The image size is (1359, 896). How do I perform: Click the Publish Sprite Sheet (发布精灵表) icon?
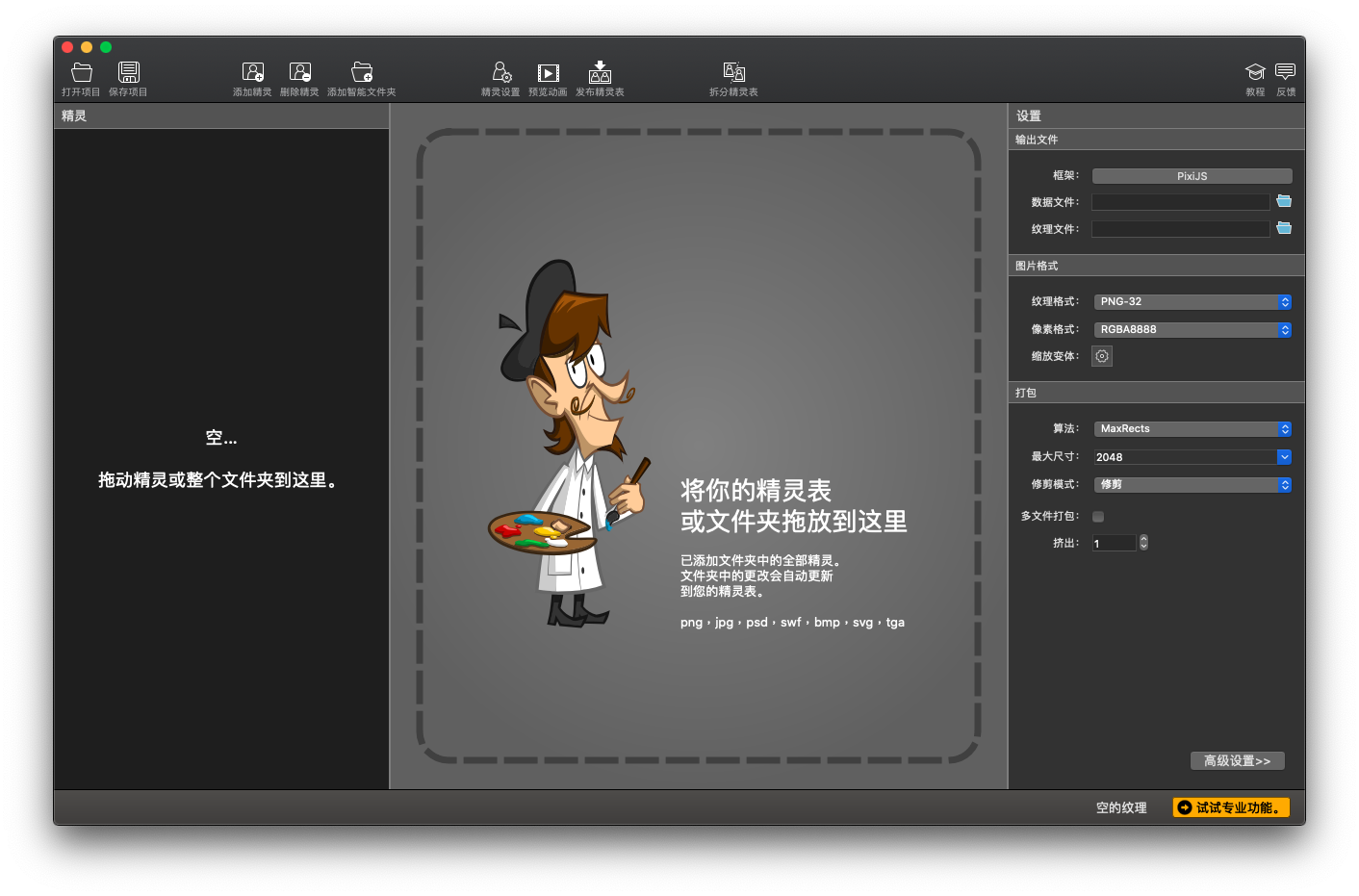[x=600, y=73]
